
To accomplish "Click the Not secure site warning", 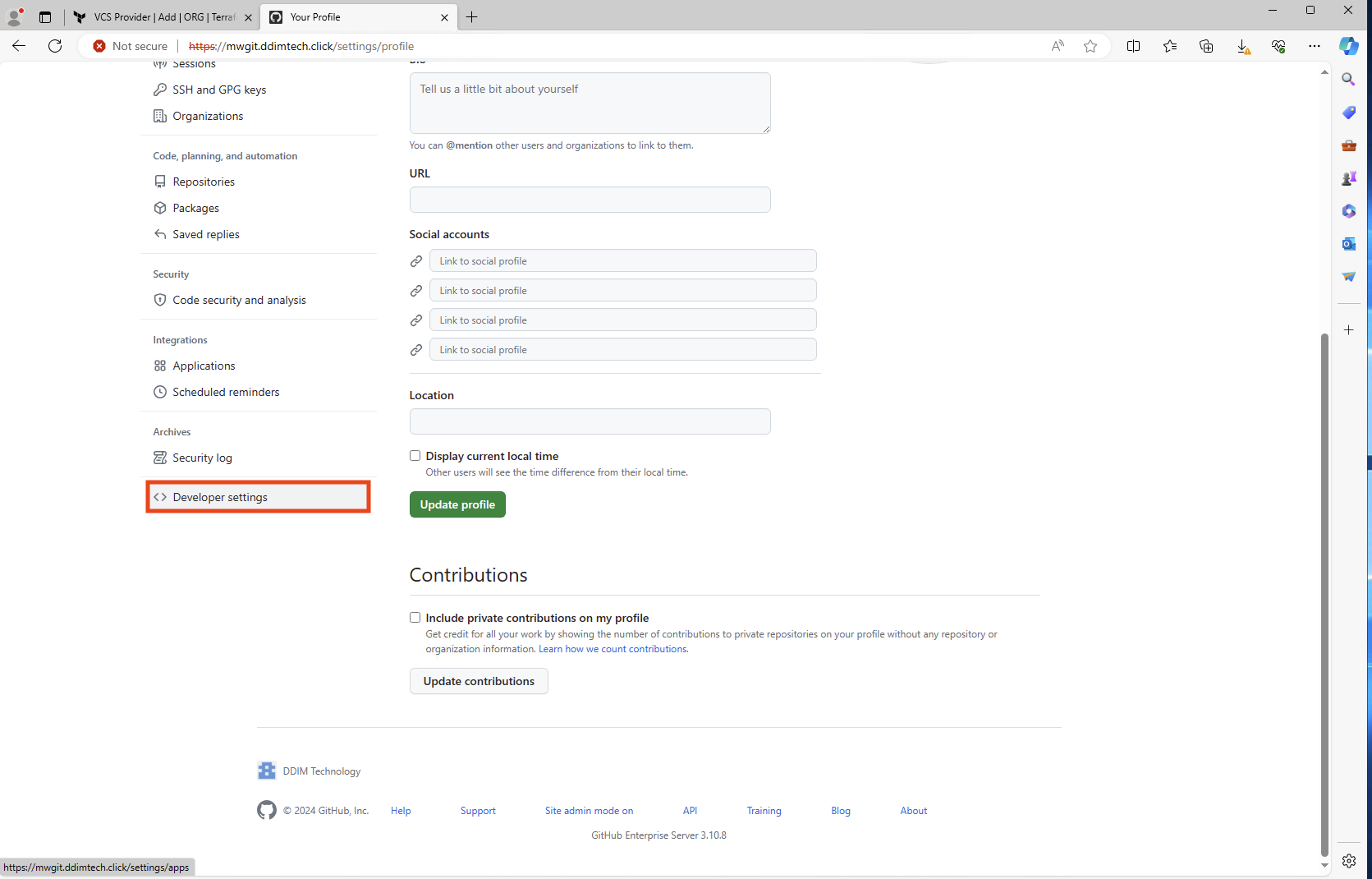I will pyautogui.click(x=131, y=46).
